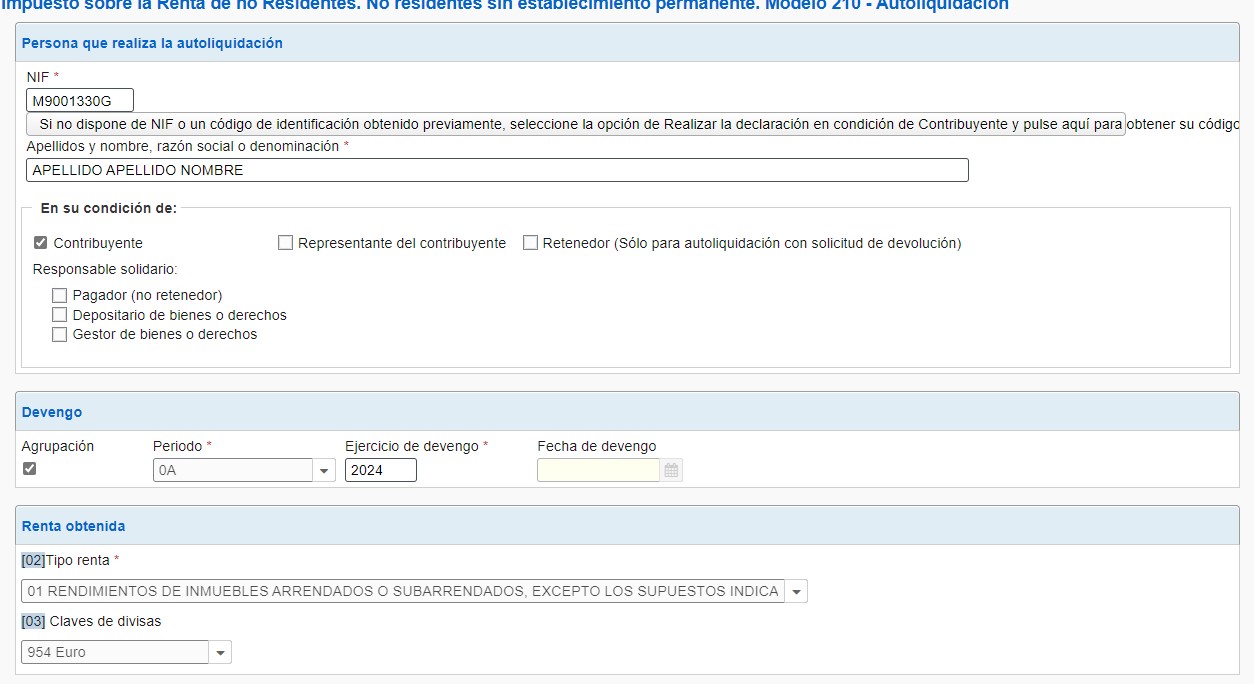
Task: Toggle the Agrupación checkbox
Action: coord(29,468)
